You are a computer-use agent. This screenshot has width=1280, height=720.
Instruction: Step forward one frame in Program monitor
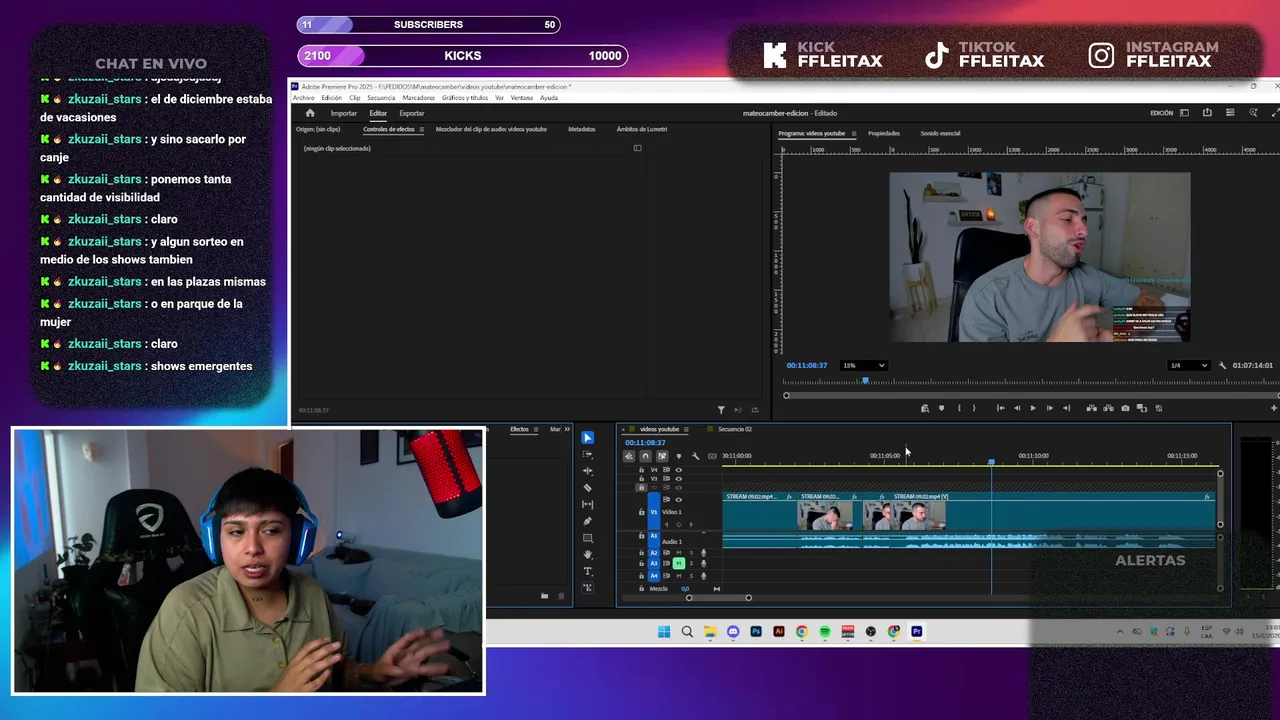pos(1049,408)
